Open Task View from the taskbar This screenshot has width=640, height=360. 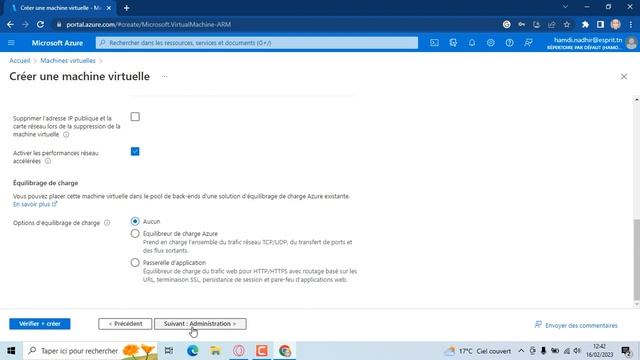[169, 351]
